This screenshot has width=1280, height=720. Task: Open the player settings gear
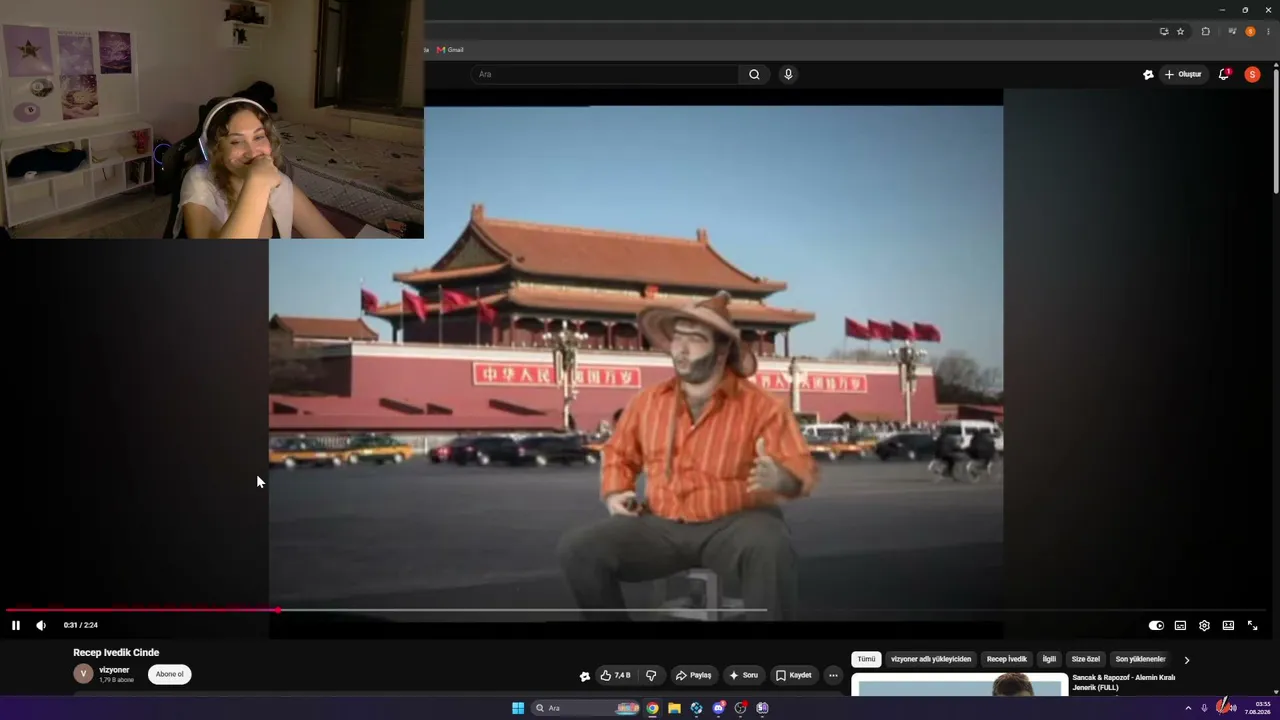coord(1204,626)
